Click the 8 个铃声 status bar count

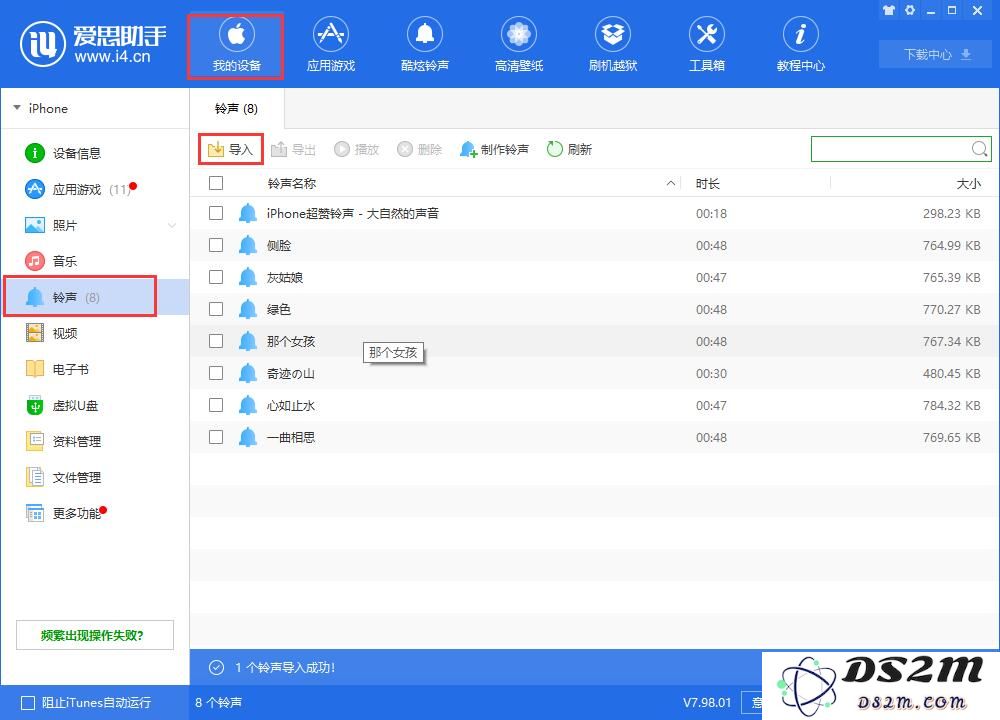(219, 703)
